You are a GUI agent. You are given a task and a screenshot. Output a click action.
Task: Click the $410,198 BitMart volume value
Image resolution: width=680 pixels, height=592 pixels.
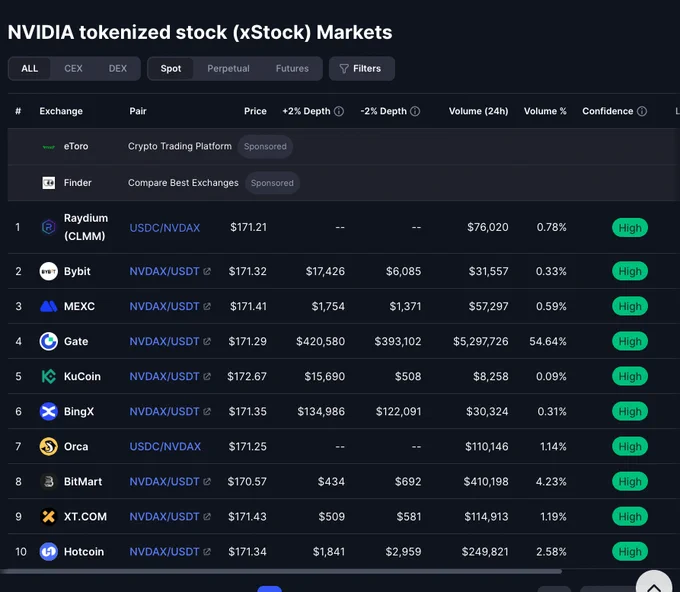coord(486,482)
